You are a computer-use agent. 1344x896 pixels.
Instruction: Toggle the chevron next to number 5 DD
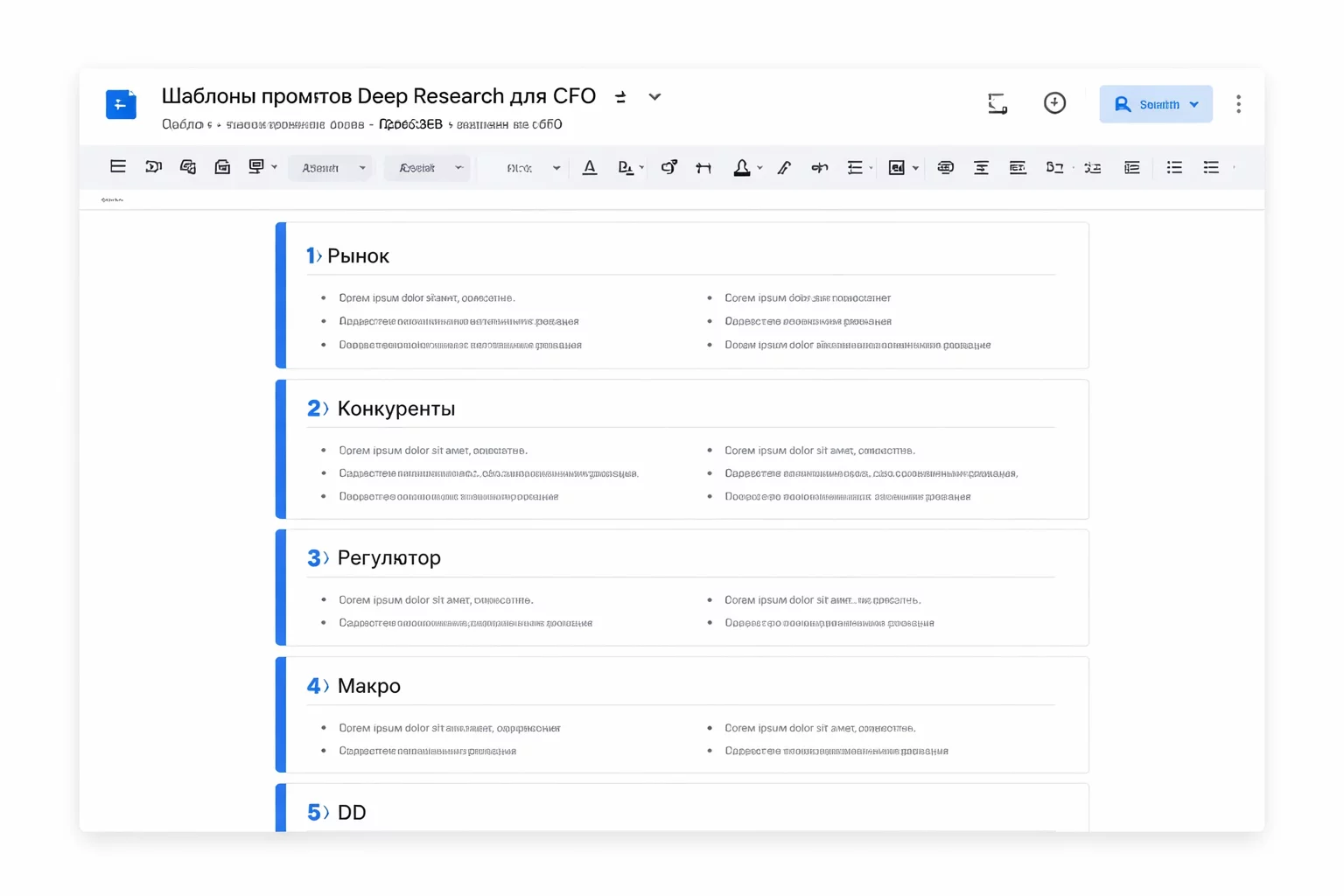coord(325,813)
